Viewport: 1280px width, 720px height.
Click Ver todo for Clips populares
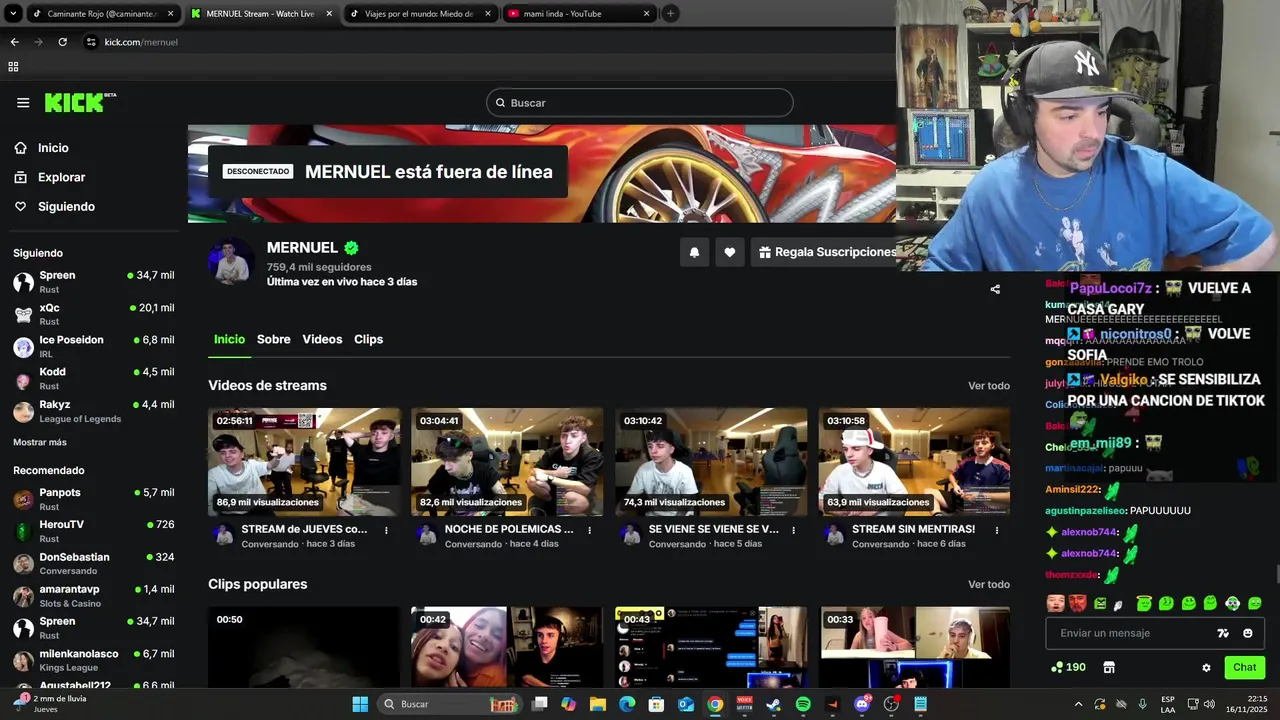988,584
